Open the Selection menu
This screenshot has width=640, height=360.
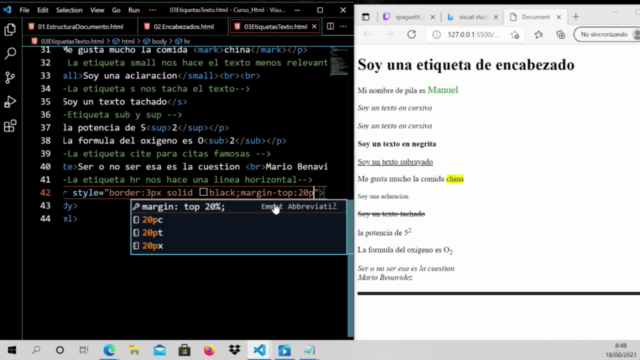69,10
